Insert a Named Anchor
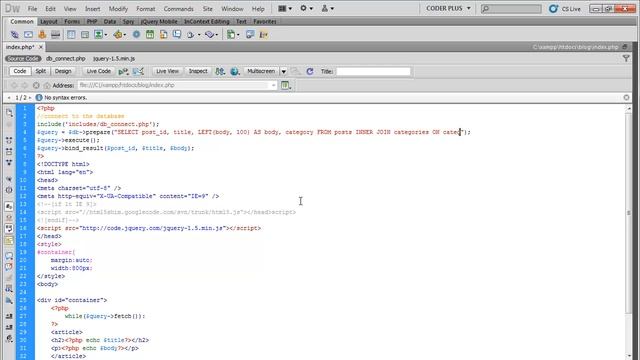 coord(42,35)
